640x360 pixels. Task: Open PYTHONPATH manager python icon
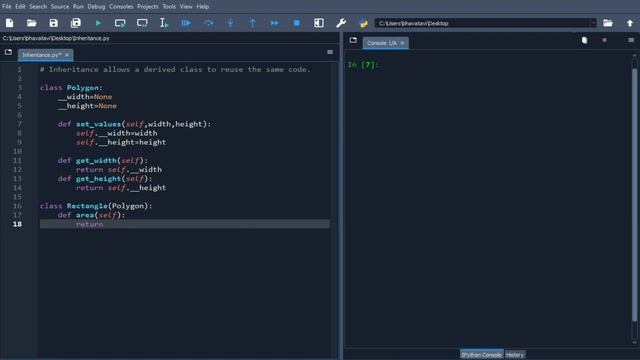363,23
